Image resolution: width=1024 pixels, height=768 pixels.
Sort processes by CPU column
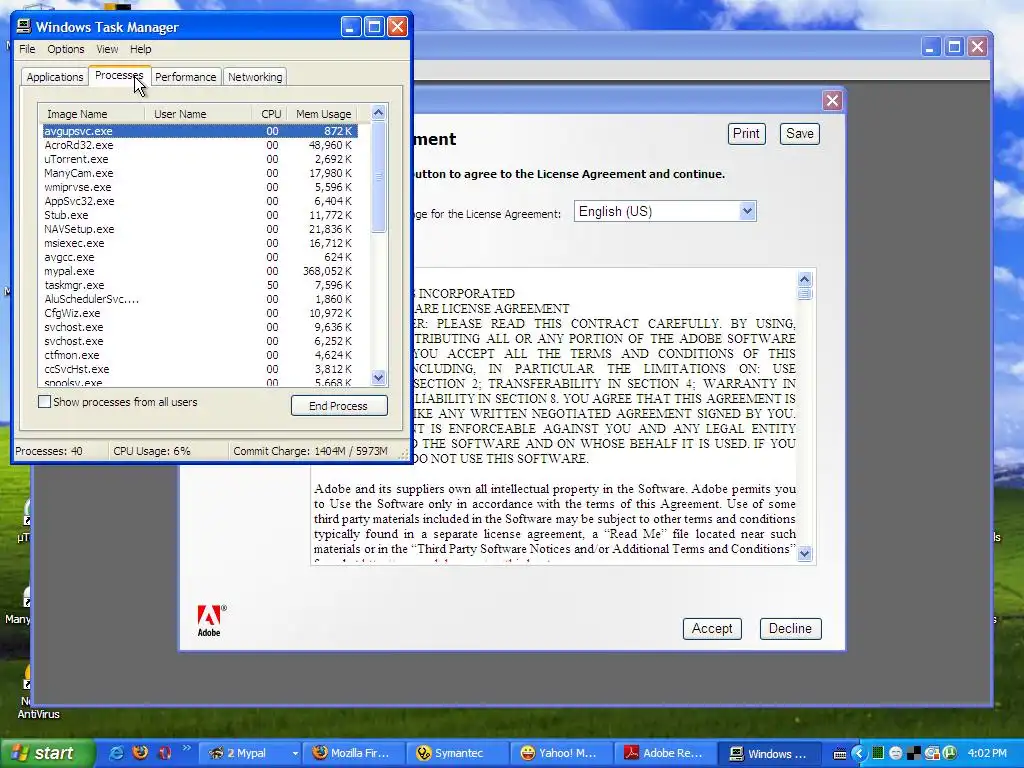[x=270, y=114]
